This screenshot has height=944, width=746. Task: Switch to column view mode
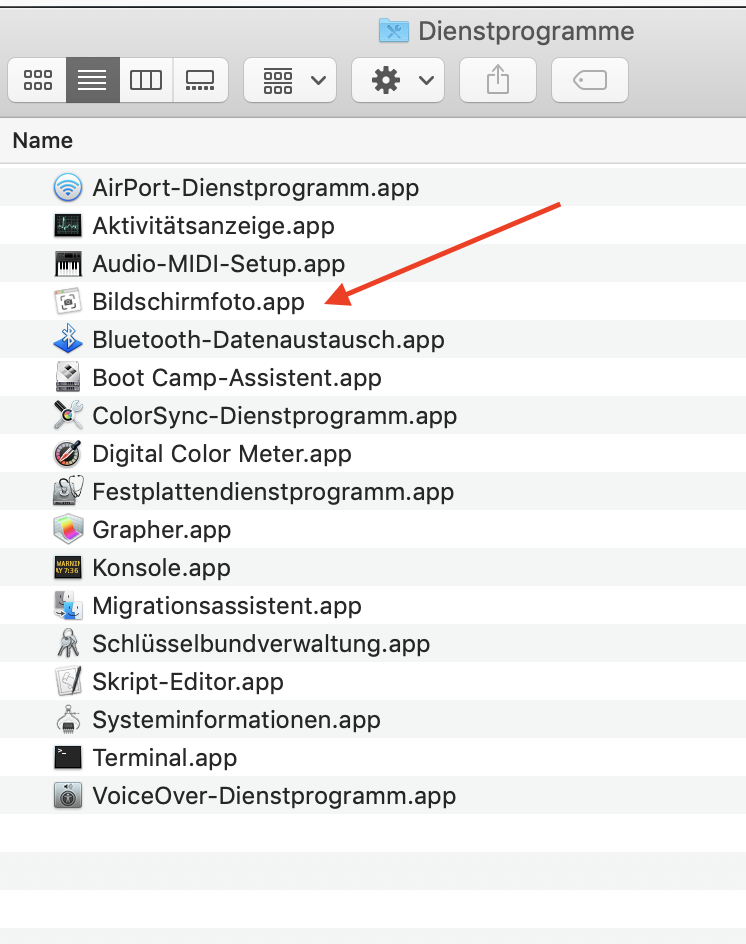(x=146, y=81)
